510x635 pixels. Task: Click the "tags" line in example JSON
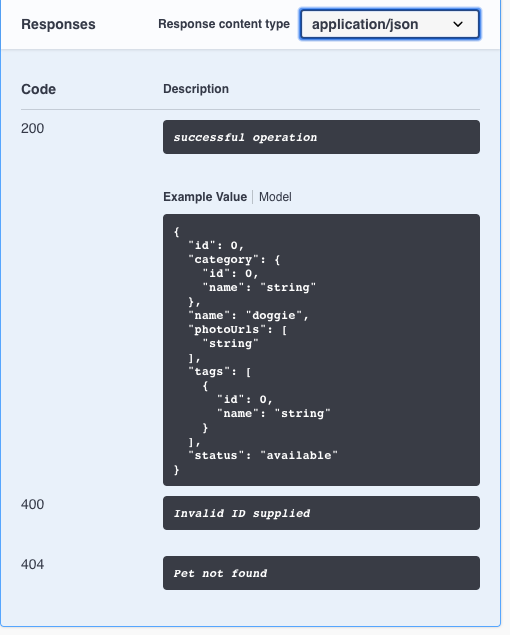coord(220,371)
